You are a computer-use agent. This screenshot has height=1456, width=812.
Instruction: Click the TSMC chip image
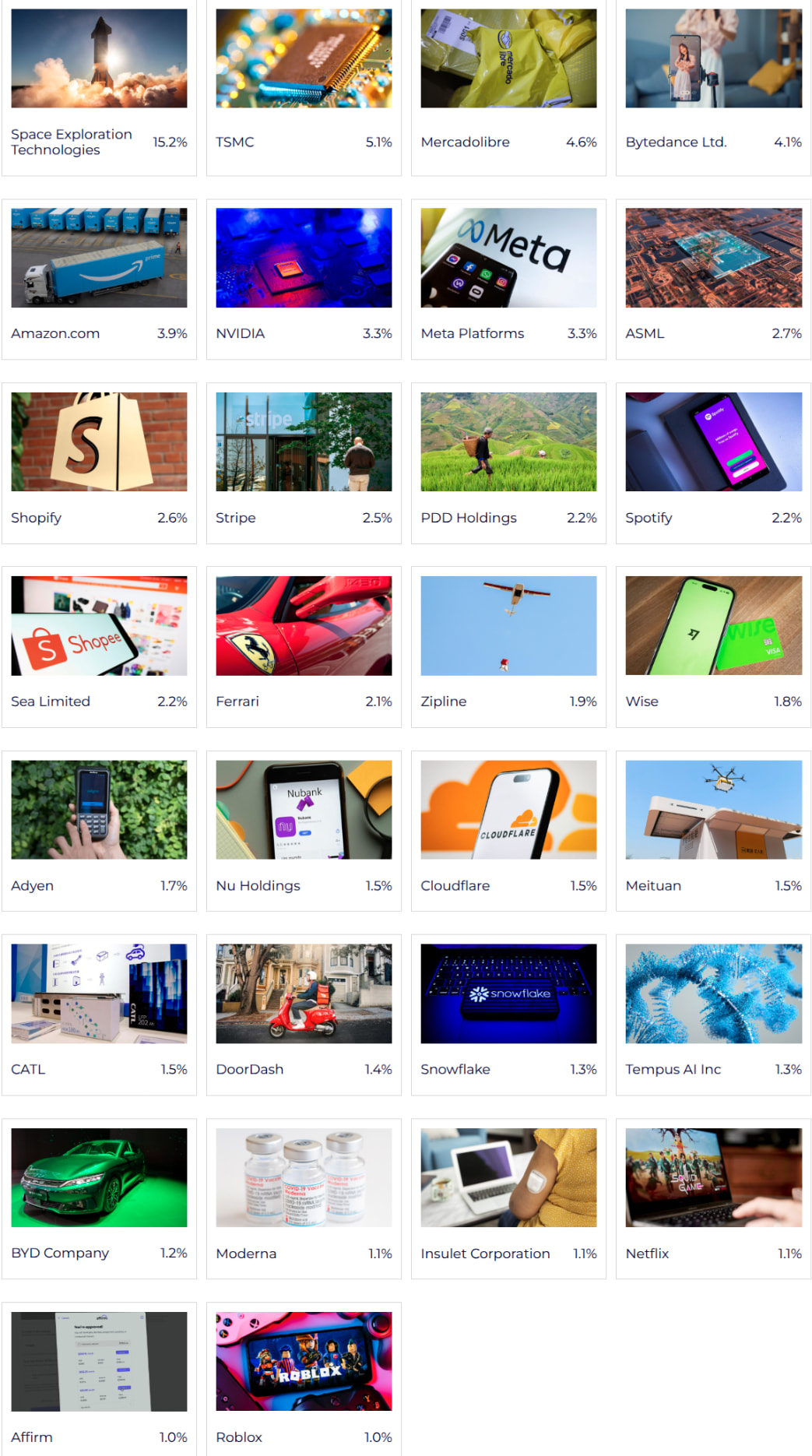(304, 58)
